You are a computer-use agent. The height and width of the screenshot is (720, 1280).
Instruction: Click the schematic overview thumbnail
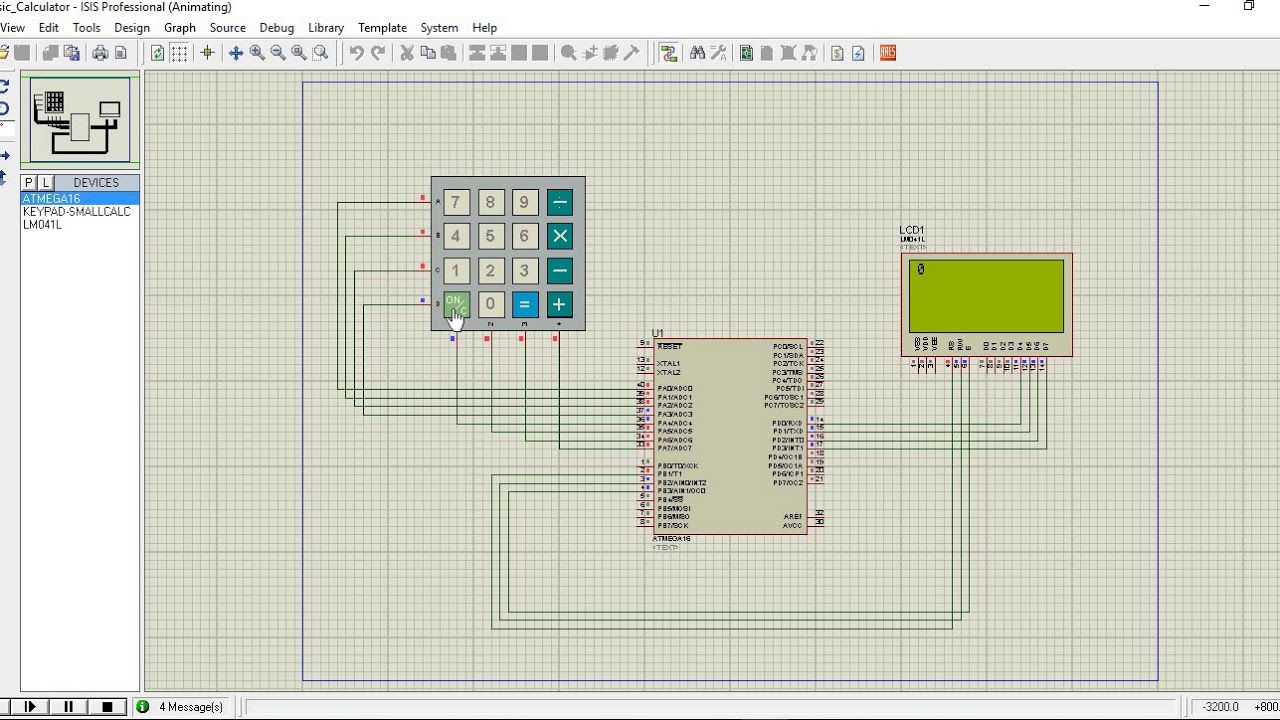click(x=80, y=120)
